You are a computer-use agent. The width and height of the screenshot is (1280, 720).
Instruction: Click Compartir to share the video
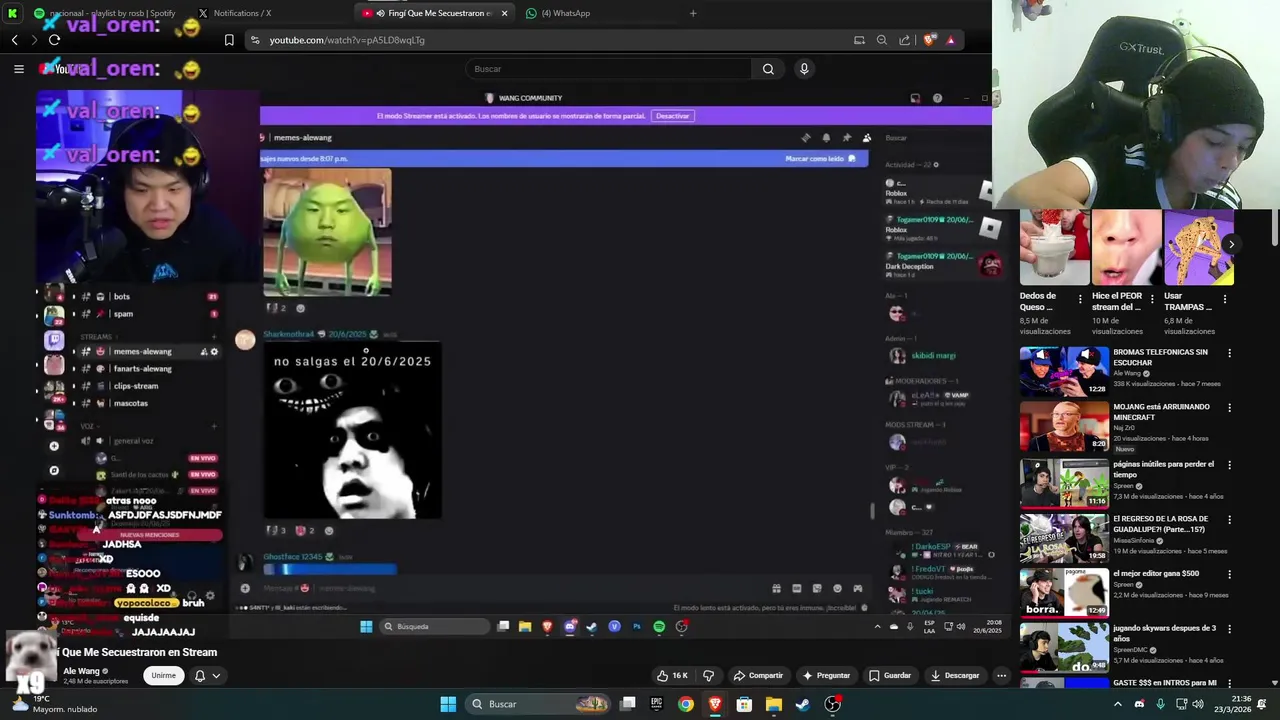pos(758,676)
